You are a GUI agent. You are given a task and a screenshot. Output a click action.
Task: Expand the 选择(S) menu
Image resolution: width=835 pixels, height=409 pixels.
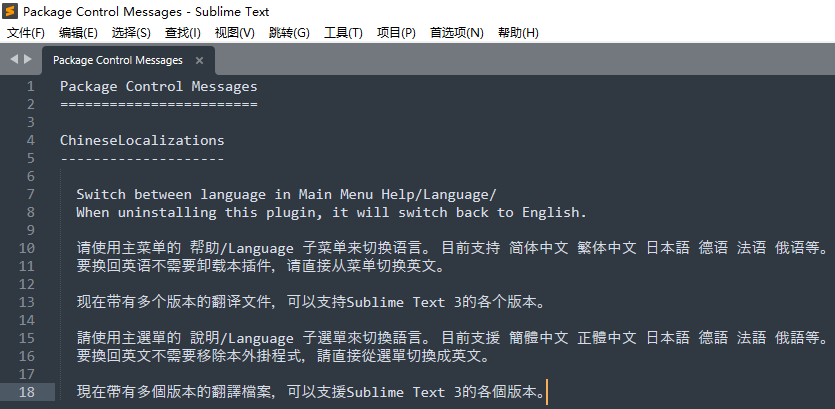tap(131, 33)
